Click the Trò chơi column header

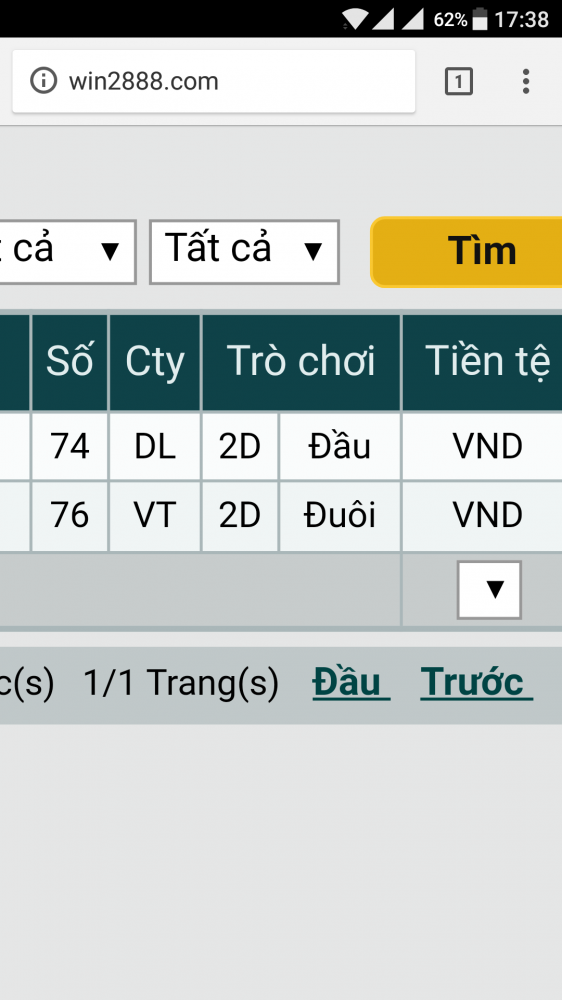pyautogui.click(x=301, y=362)
